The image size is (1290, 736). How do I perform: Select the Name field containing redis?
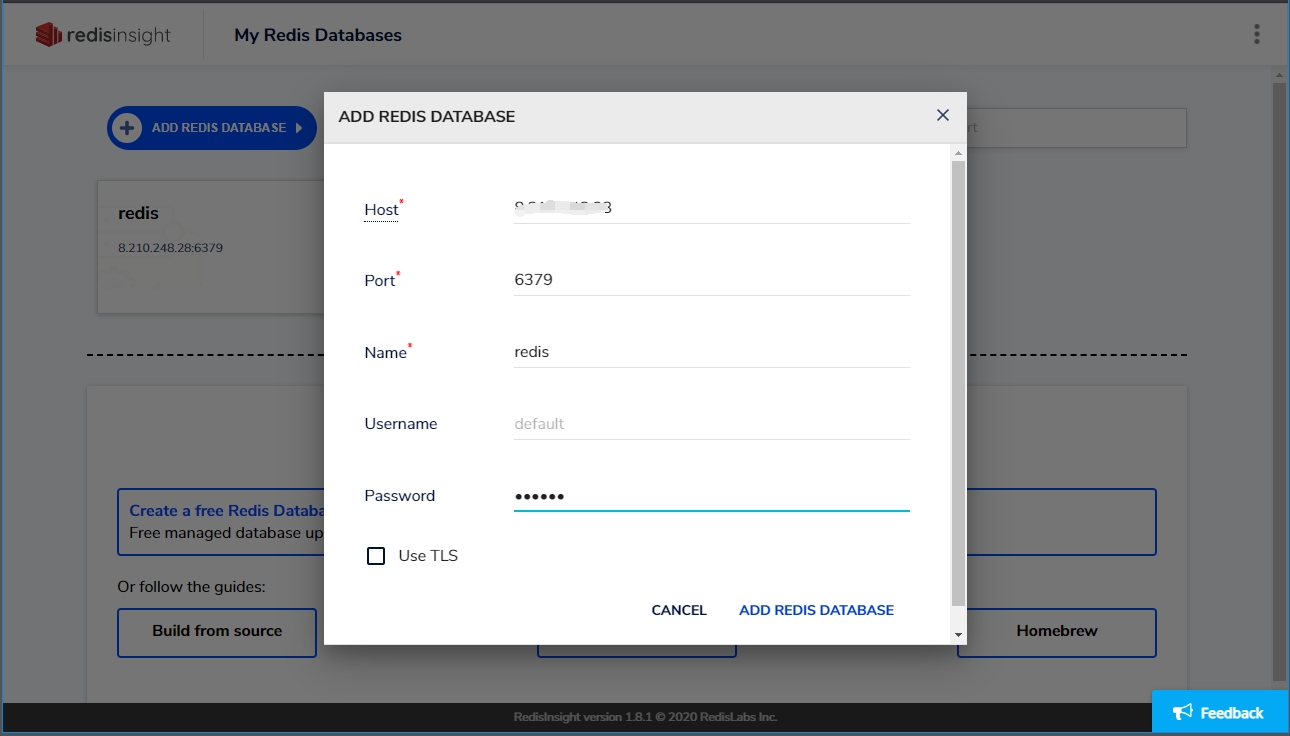710,352
